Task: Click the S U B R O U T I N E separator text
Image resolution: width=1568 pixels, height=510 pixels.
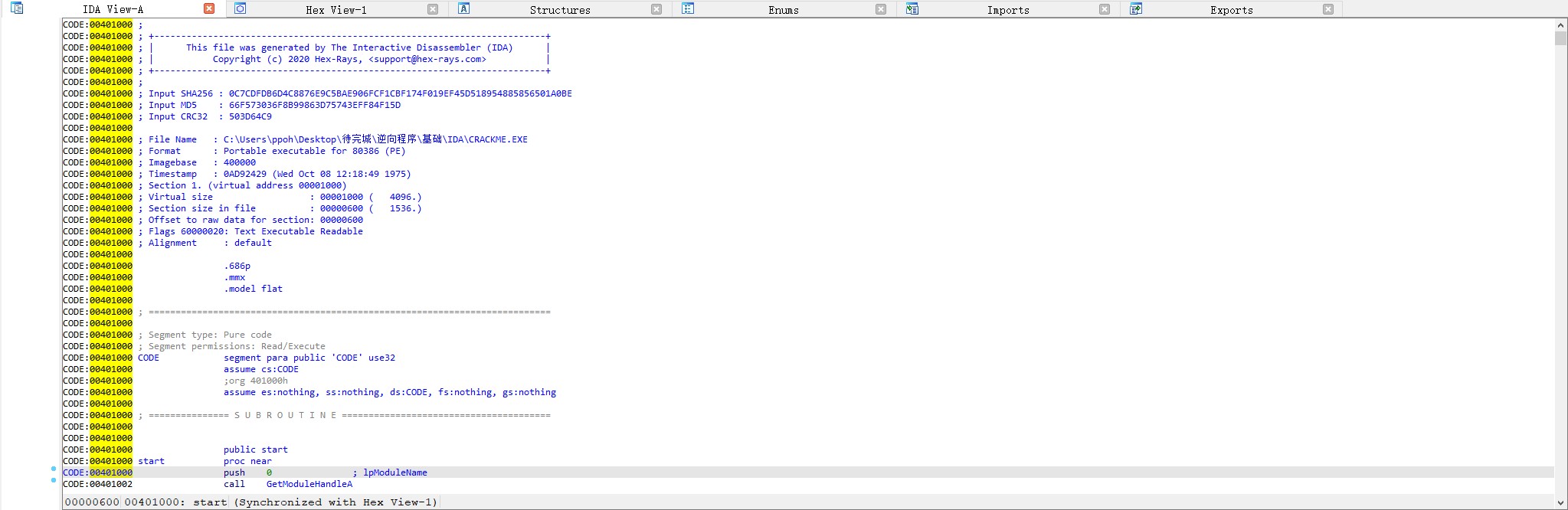Action: pyautogui.click(x=285, y=415)
